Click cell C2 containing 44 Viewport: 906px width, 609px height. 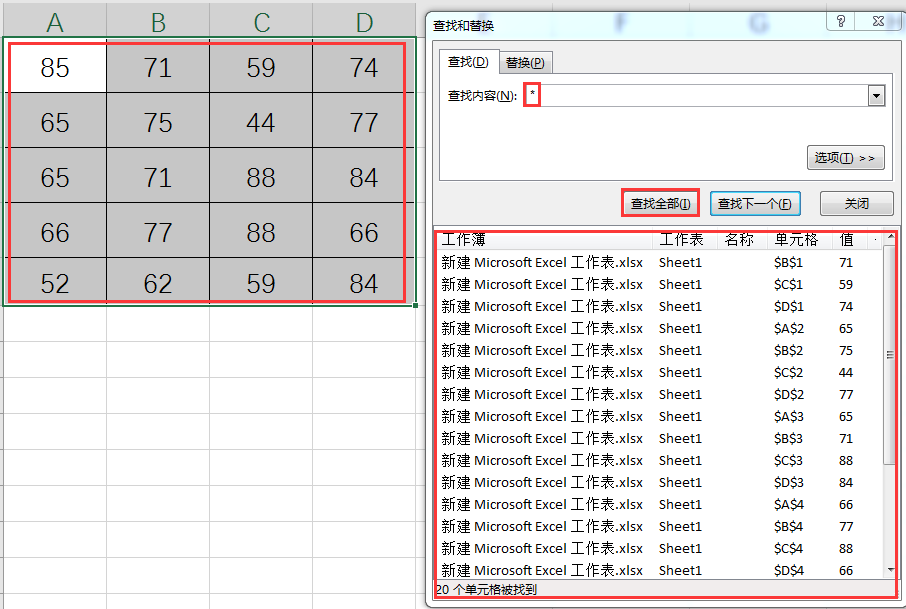[x=261, y=120]
